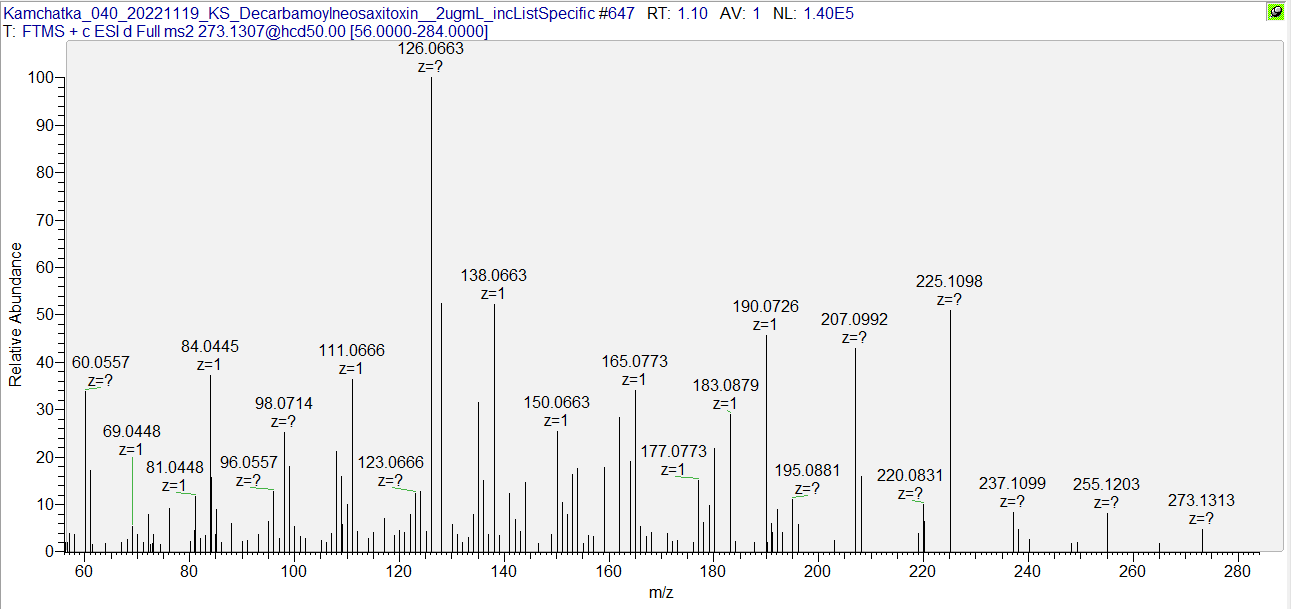Click the 225.1098 peak label
The height and width of the screenshot is (609, 1291).
point(949,282)
